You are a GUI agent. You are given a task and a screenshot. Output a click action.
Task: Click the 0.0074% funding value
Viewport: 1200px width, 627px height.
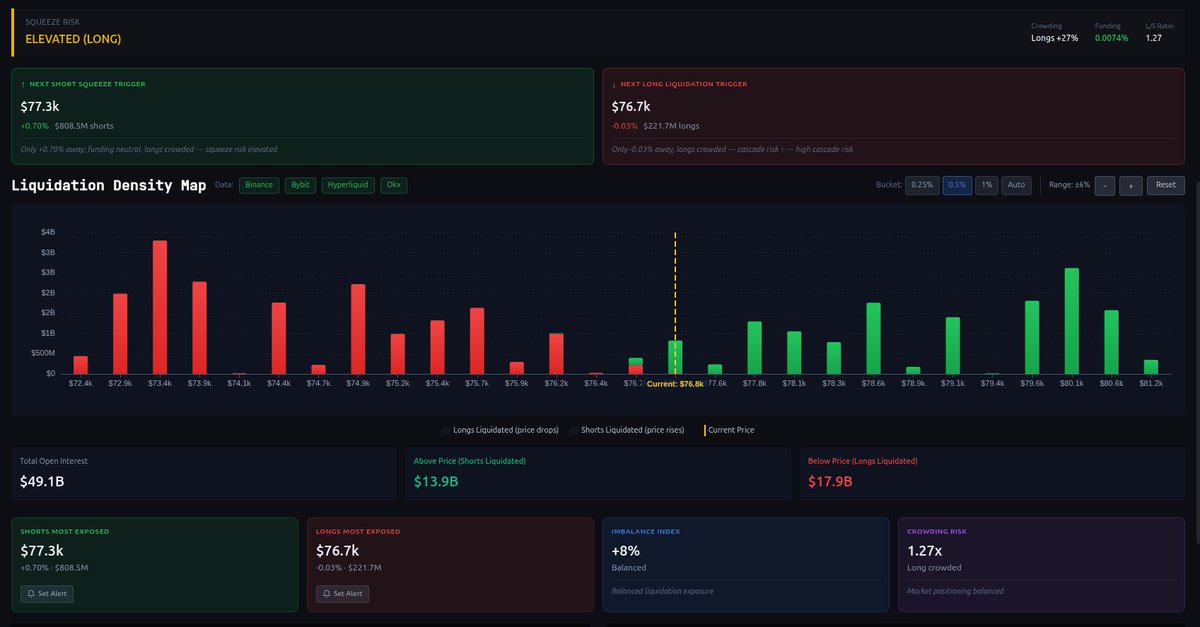(x=1111, y=38)
